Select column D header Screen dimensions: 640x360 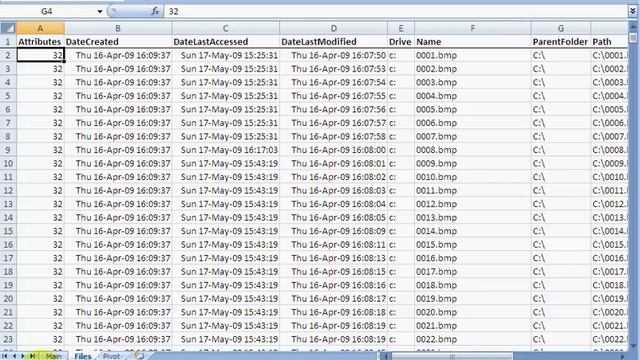[333, 28]
